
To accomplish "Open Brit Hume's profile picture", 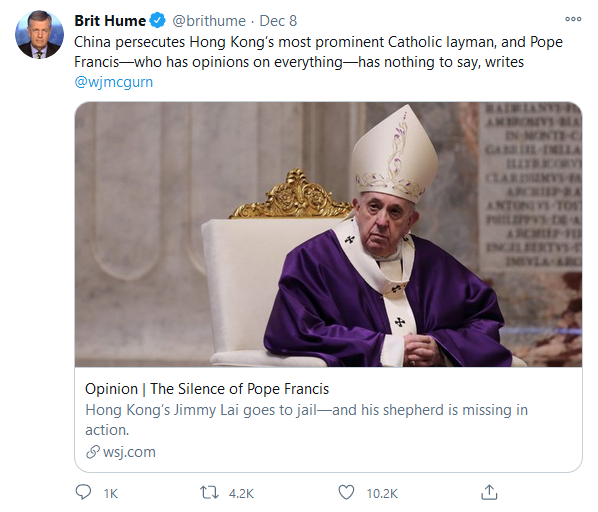I will (39, 34).
